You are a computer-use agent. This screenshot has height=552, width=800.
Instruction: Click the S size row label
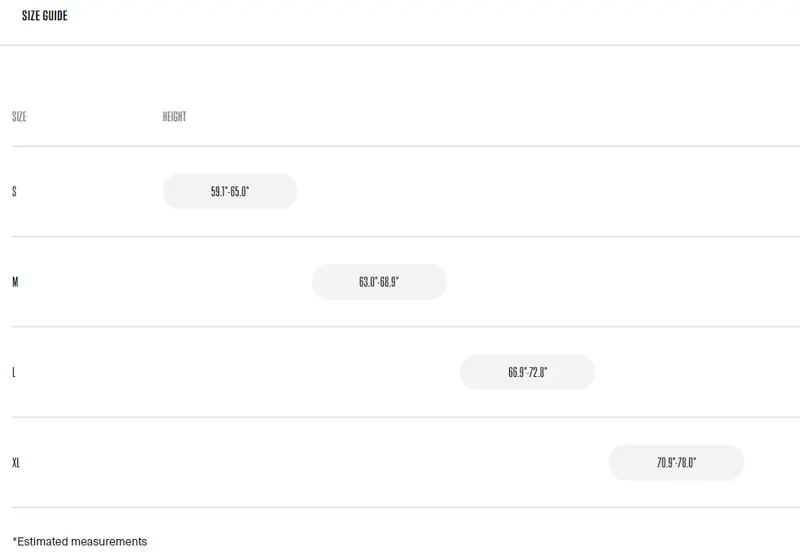tap(14, 191)
